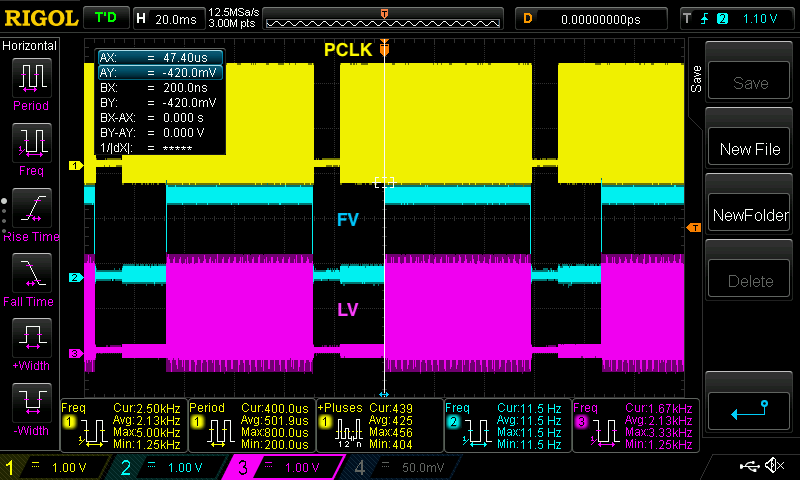The width and height of the screenshot is (800, 480).
Task: Click the channel 1 yellow ground marker
Action: click(76, 165)
